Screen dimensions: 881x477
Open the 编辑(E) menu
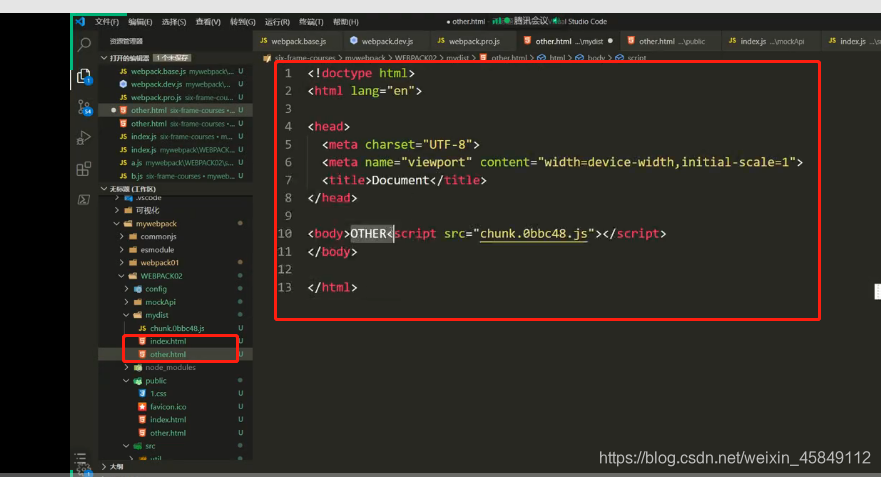(x=140, y=22)
